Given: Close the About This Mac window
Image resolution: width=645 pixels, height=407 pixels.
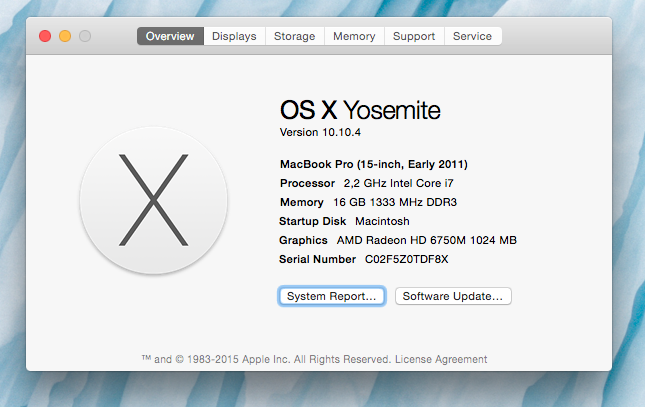Looking at the screenshot, I should [x=45, y=36].
